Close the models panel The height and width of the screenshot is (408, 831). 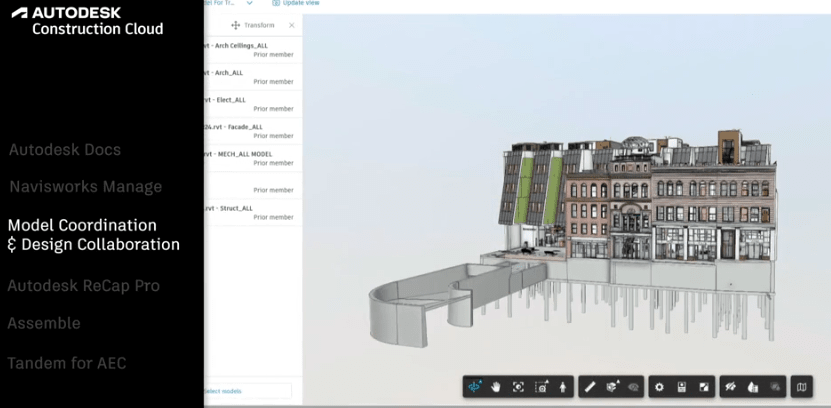click(291, 25)
